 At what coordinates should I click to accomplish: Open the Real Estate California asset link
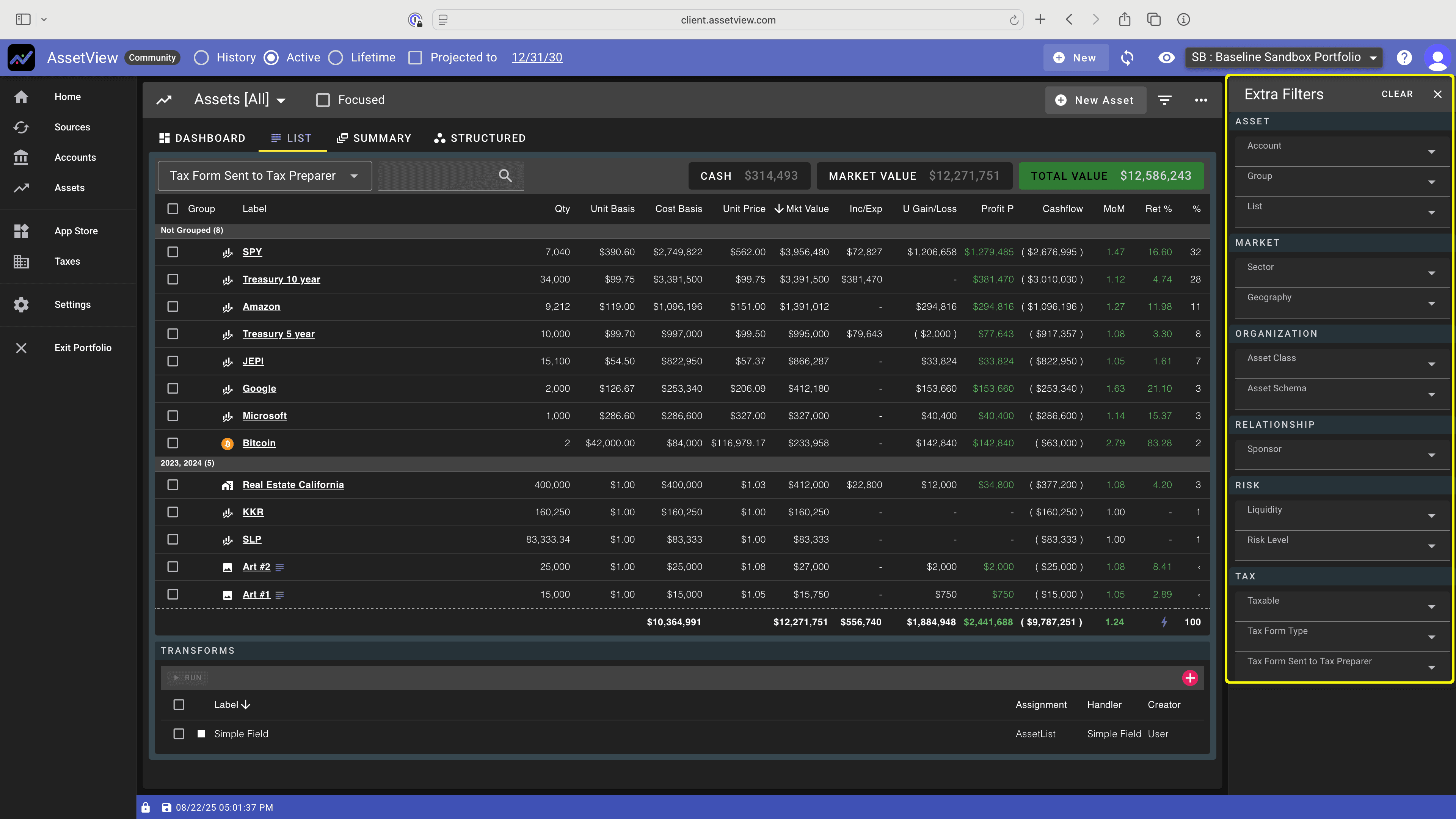click(x=293, y=485)
